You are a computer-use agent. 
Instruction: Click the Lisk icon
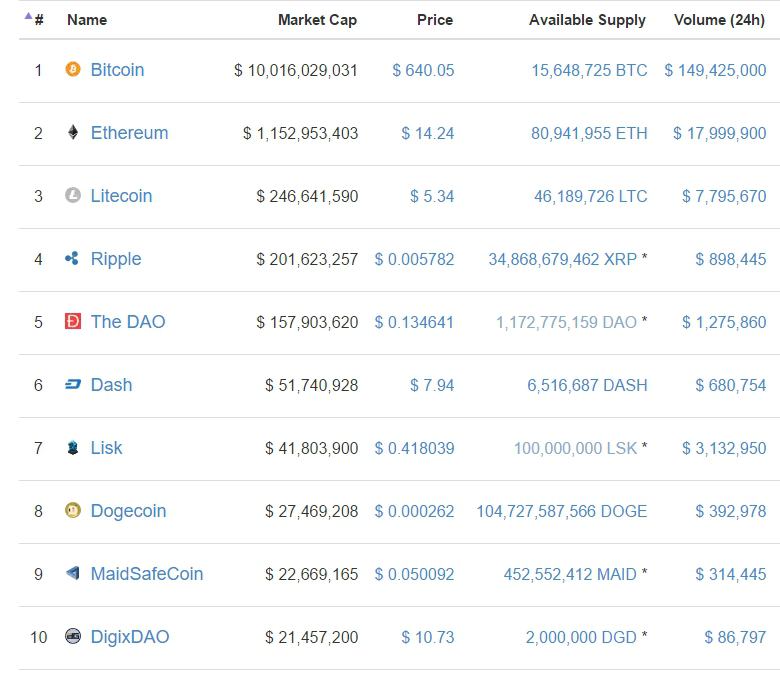(x=72, y=447)
